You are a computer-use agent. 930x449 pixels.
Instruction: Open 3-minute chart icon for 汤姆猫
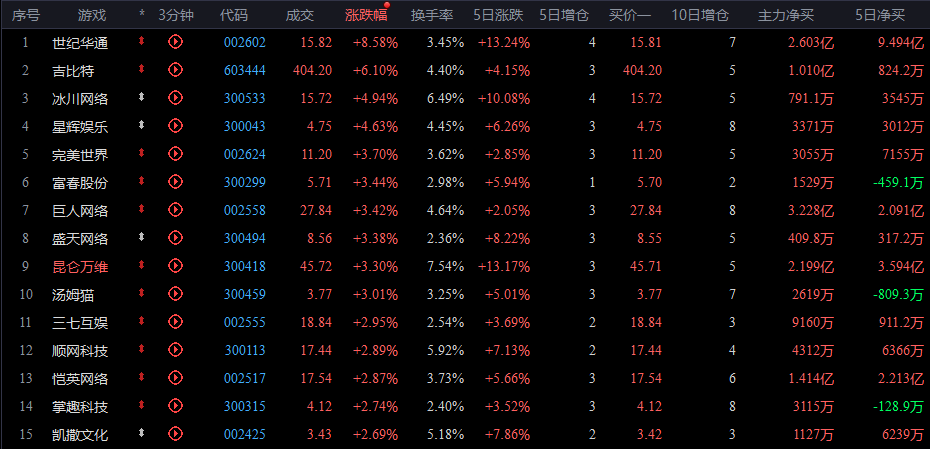pos(175,294)
